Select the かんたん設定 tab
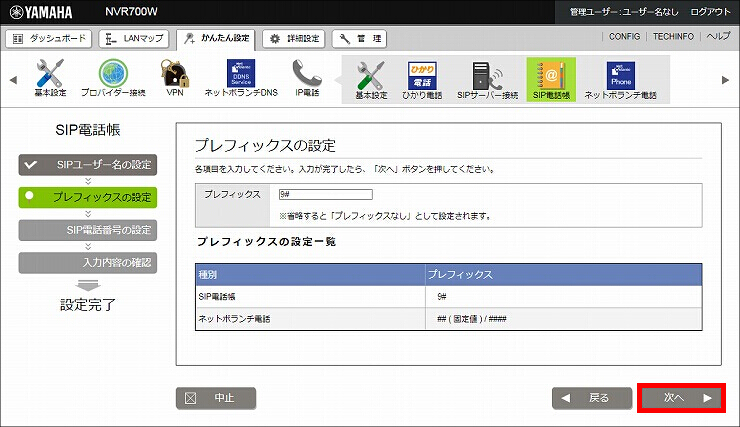 [x=216, y=39]
